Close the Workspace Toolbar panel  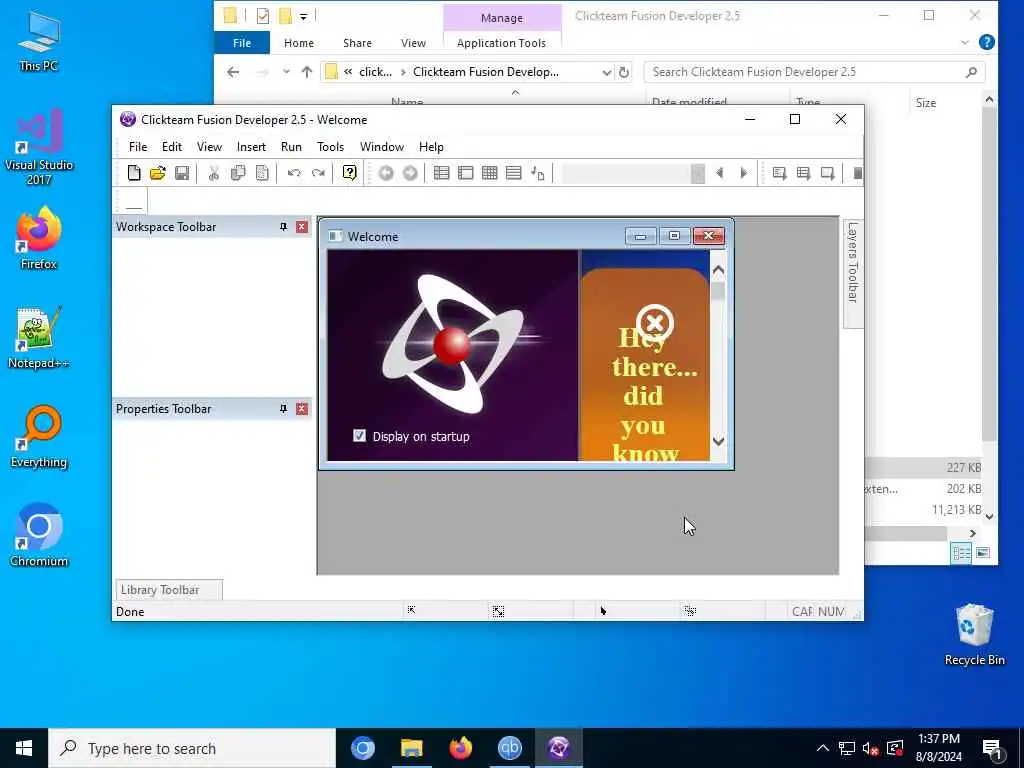tap(302, 227)
